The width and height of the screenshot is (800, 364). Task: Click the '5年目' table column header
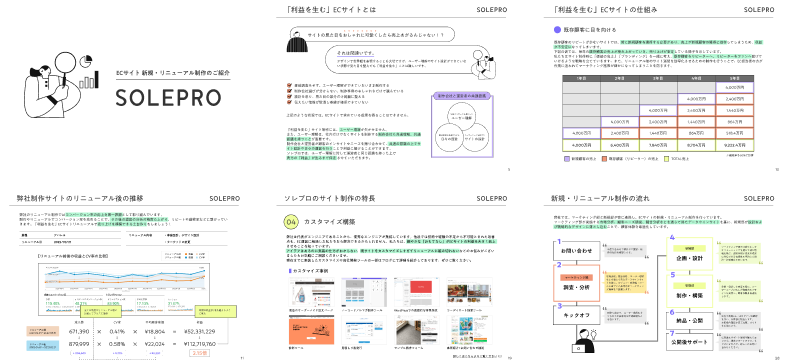tap(735, 79)
